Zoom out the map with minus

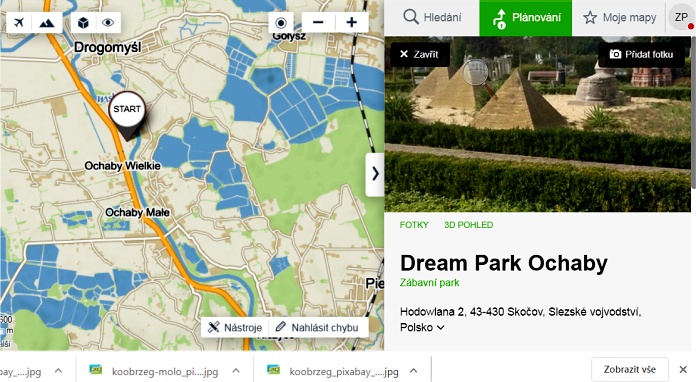318,23
